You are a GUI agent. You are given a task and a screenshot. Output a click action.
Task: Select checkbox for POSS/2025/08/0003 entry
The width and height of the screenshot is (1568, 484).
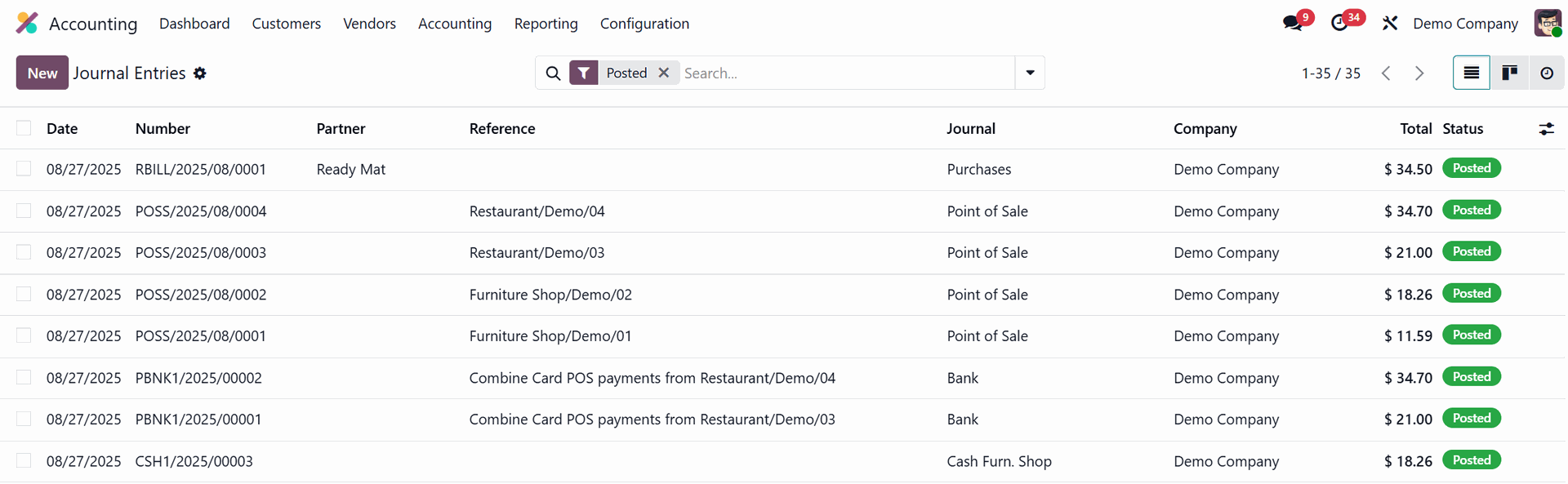pos(24,252)
